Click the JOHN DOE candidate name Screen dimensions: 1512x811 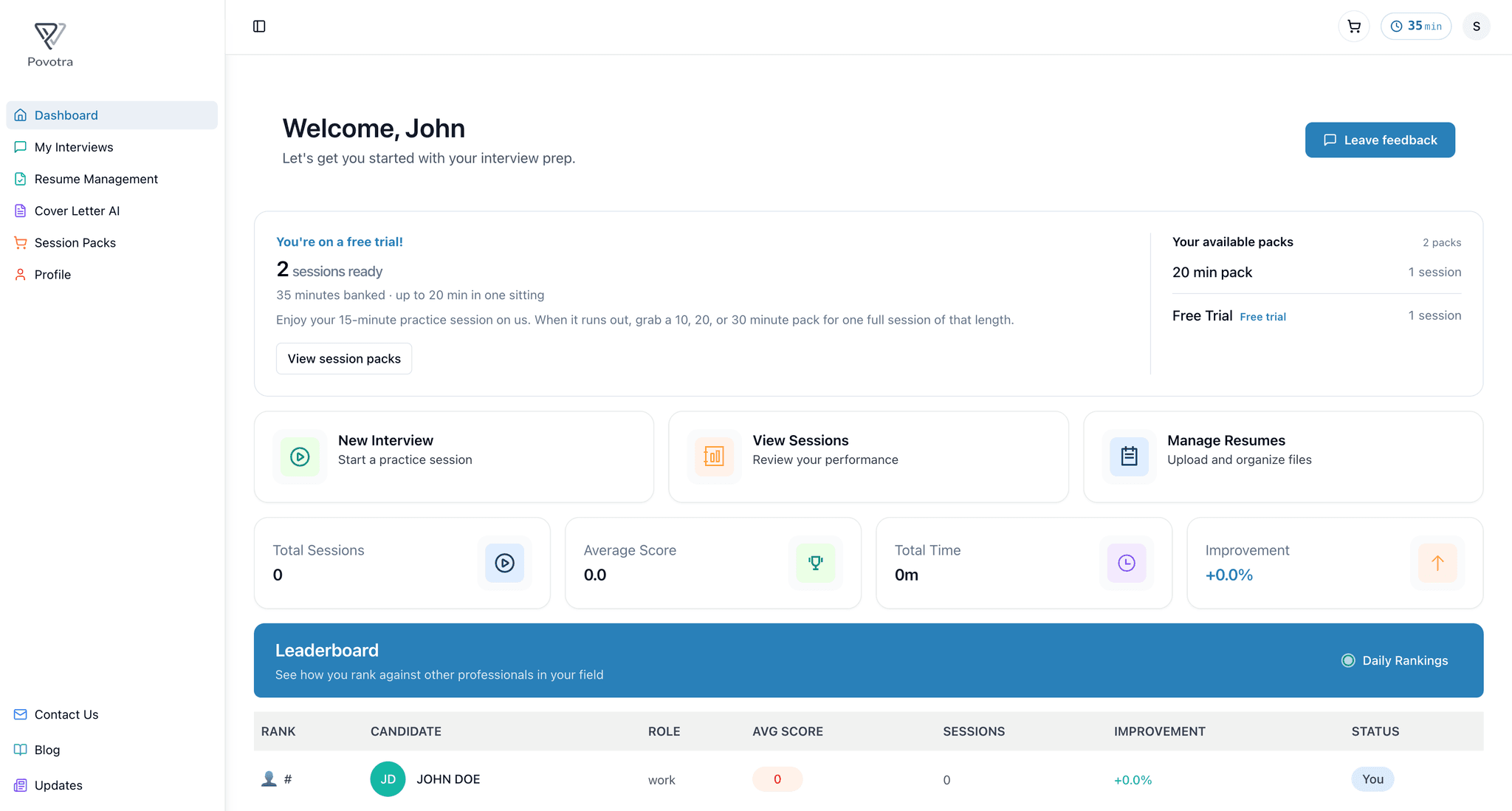click(448, 779)
